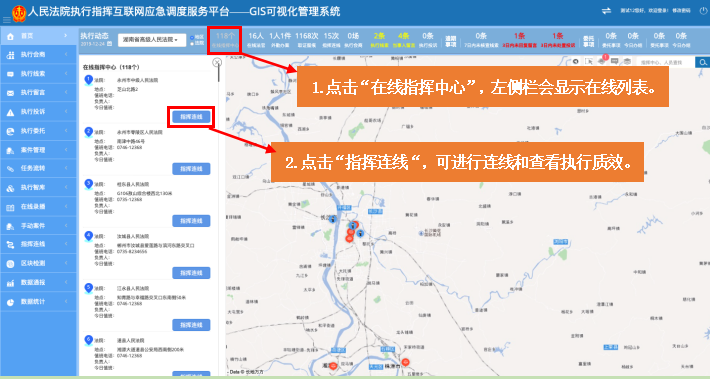
Task: Open the 首页 home icon in sidebar
Action: (x=10, y=36)
